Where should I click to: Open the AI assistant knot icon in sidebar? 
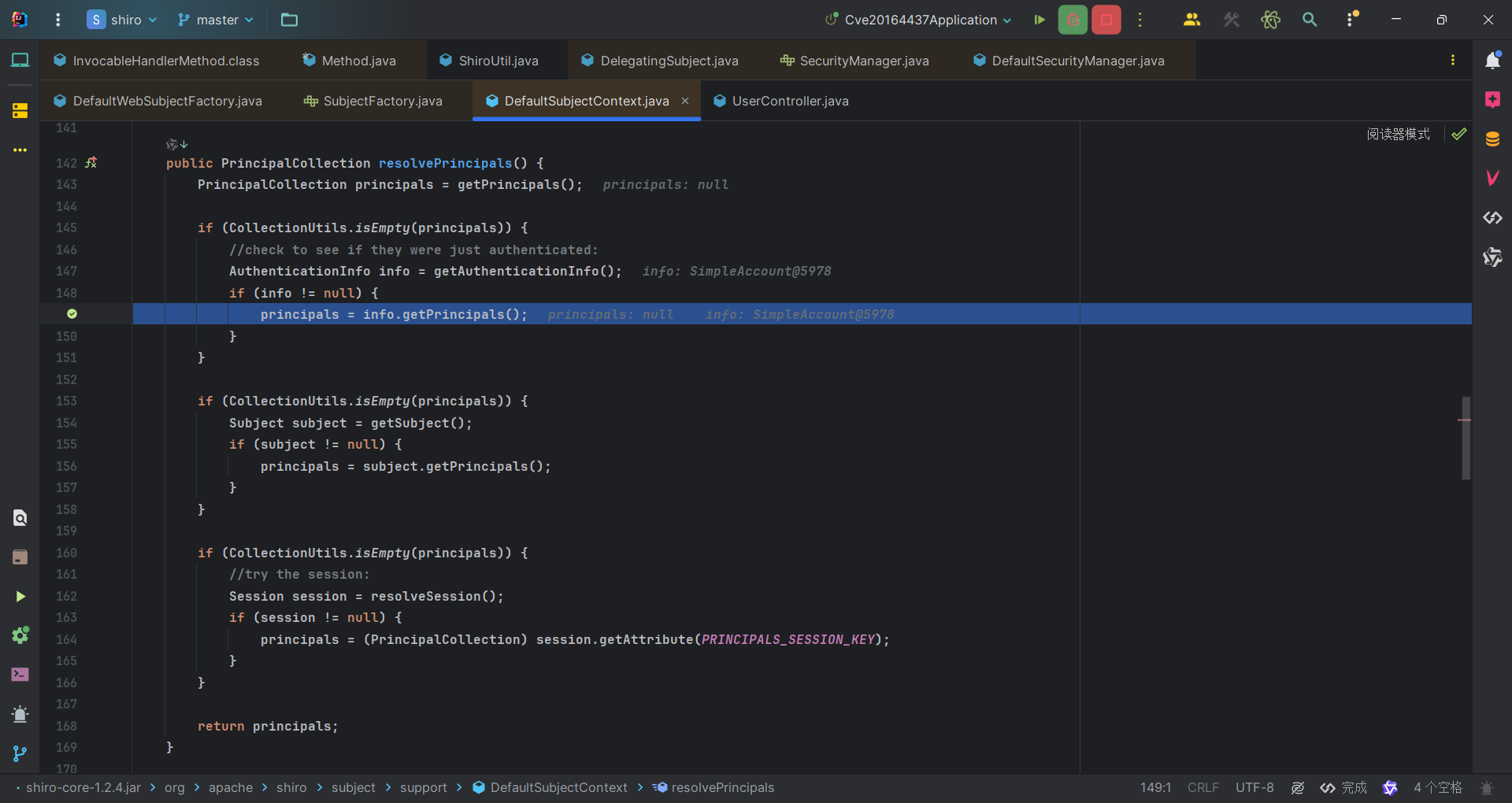pyautogui.click(x=1492, y=257)
